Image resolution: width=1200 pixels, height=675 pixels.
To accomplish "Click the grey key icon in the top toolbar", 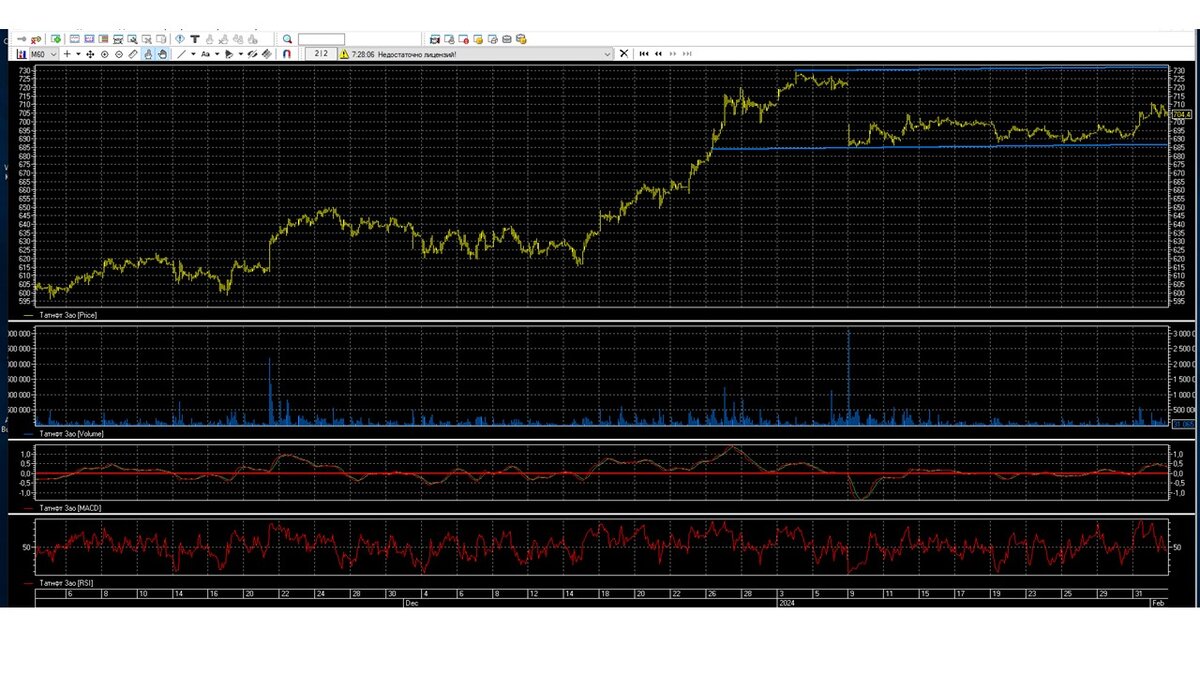I will (x=22, y=39).
